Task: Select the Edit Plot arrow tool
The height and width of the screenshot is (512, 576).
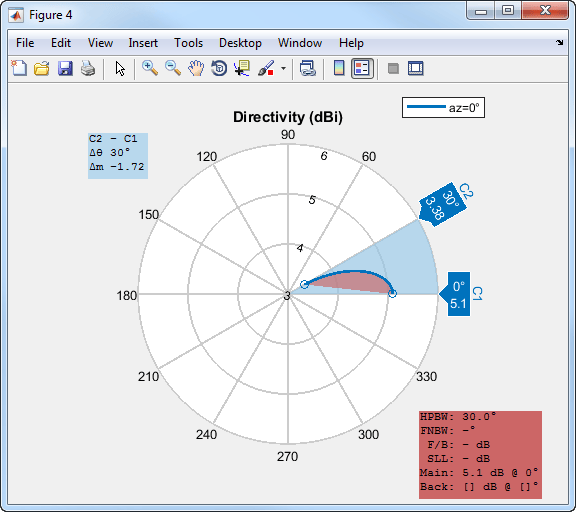Action: (120, 68)
